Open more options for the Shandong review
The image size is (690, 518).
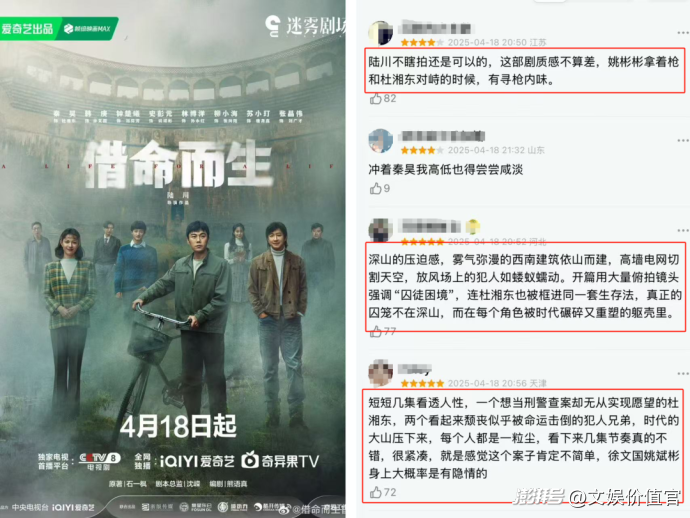683,140
